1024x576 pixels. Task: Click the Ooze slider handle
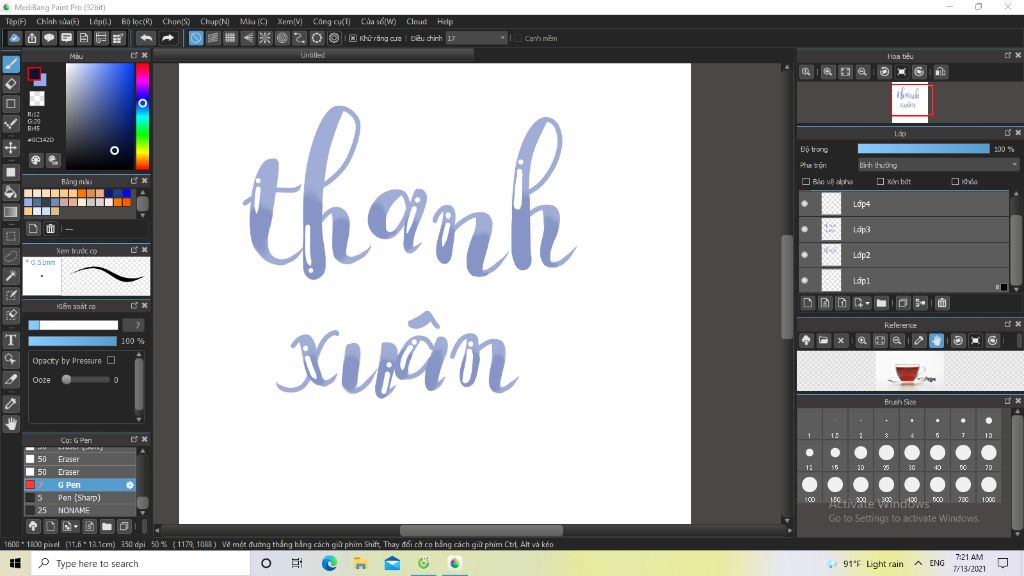[66, 379]
